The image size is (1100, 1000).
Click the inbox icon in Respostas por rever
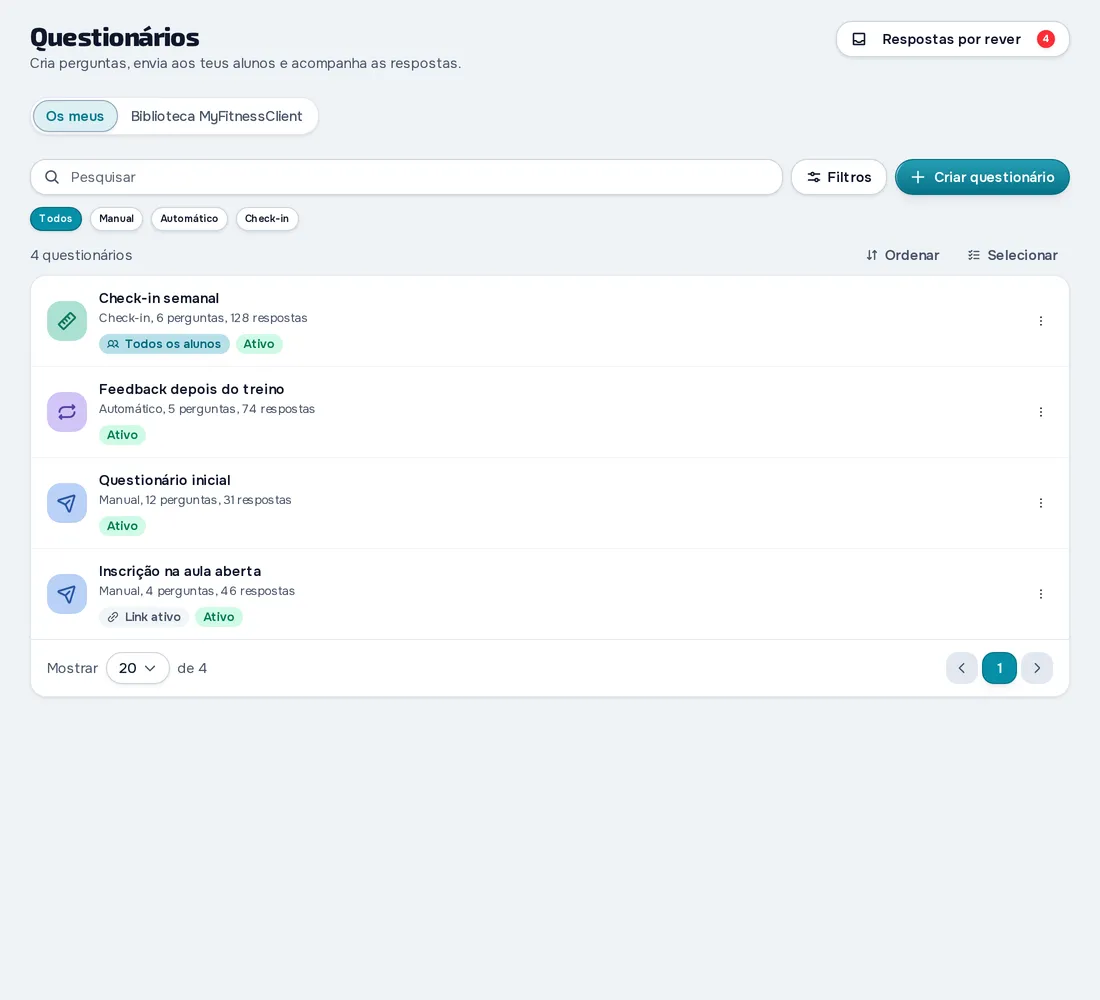point(859,39)
